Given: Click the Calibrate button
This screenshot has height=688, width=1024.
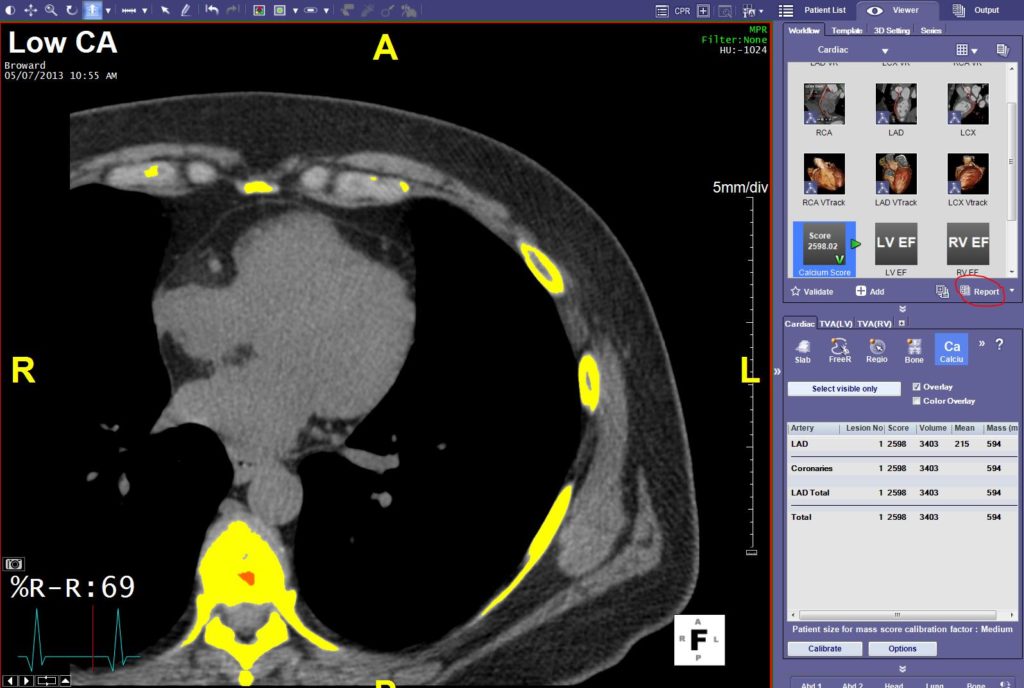Looking at the screenshot, I should tap(825, 649).
